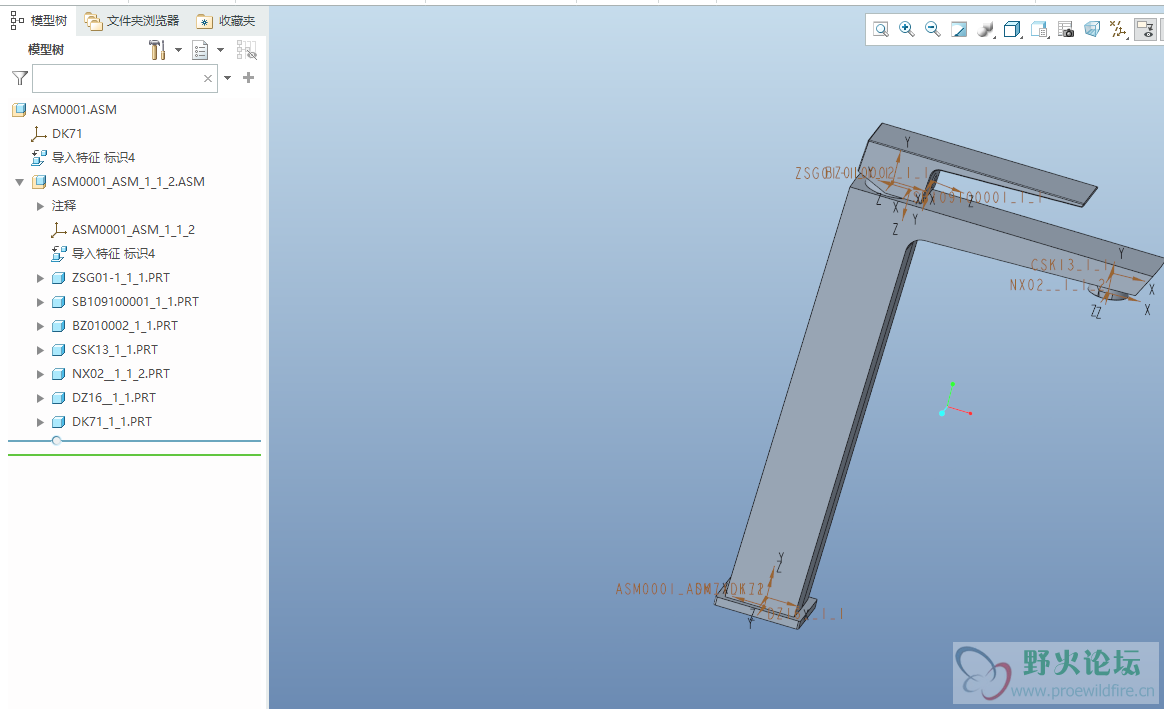This screenshot has width=1164, height=709.
Task: Open the saved orientations cube menu
Action: [x=1012, y=30]
